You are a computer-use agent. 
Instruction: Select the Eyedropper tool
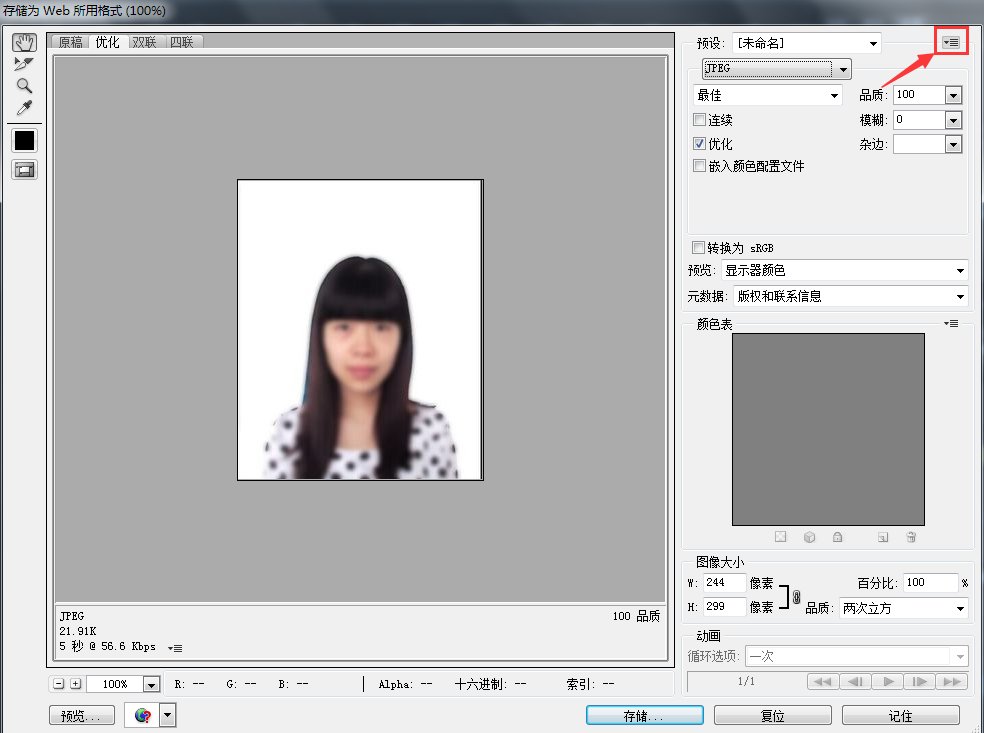coord(24,108)
